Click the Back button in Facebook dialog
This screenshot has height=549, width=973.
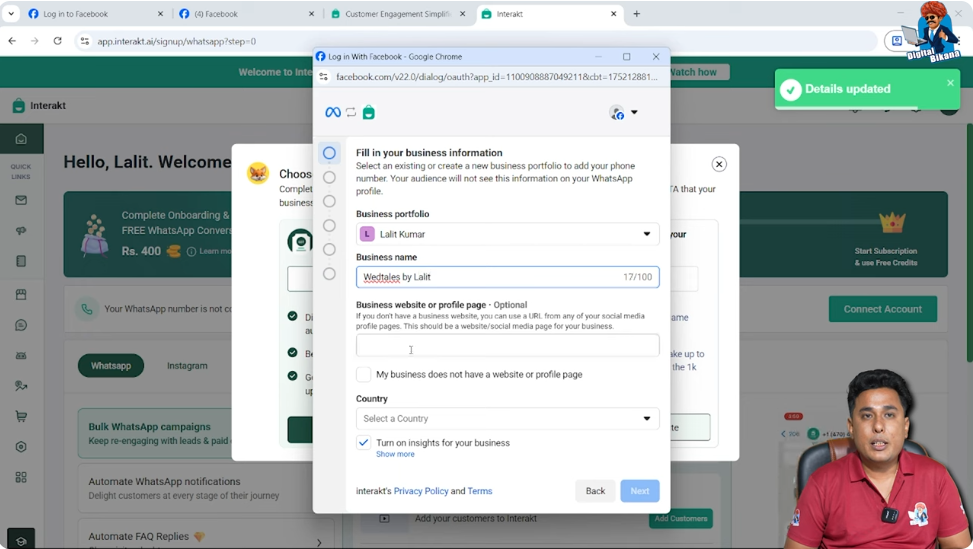tap(595, 491)
